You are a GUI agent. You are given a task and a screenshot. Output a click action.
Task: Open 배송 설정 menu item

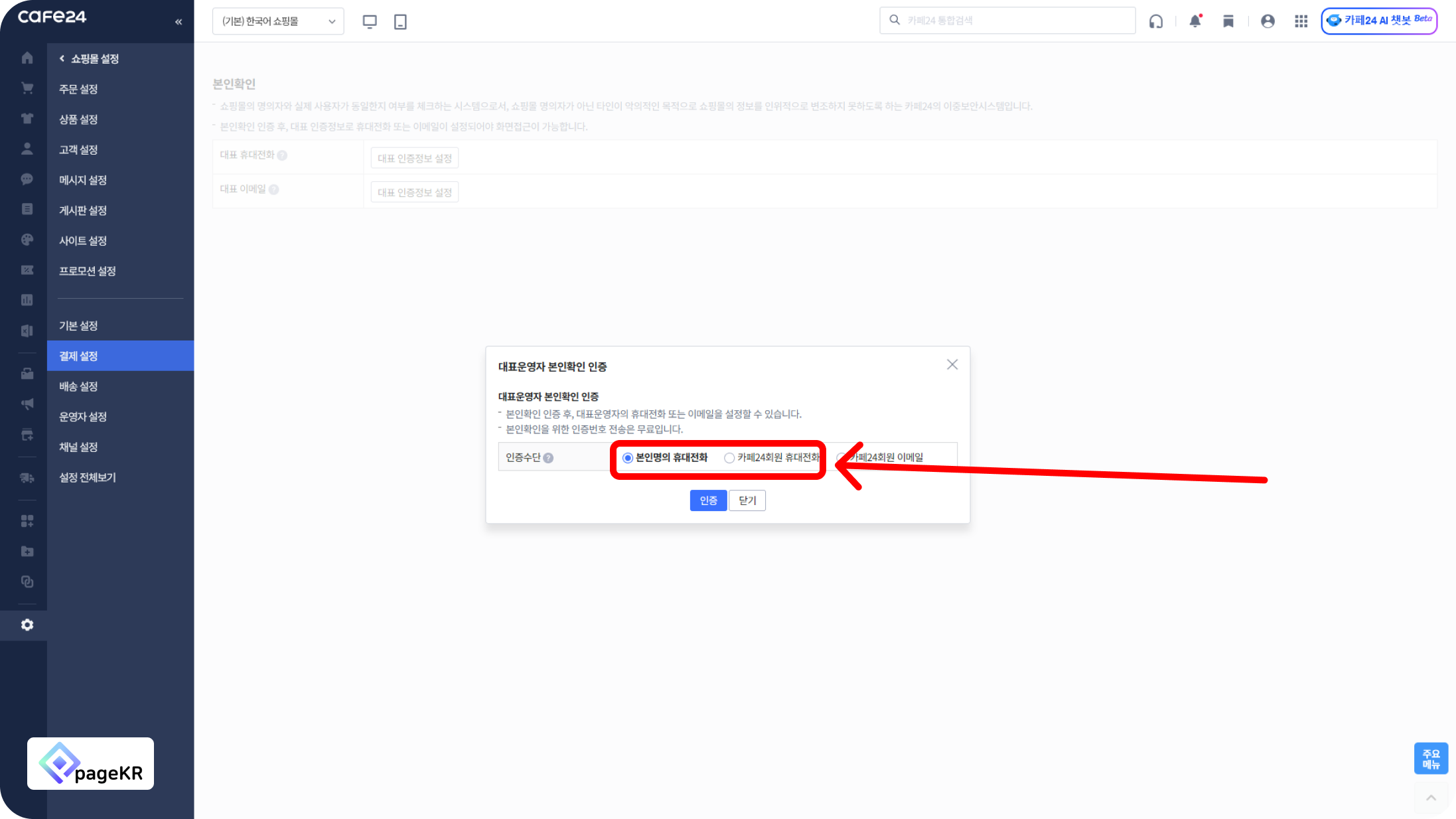[78, 386]
